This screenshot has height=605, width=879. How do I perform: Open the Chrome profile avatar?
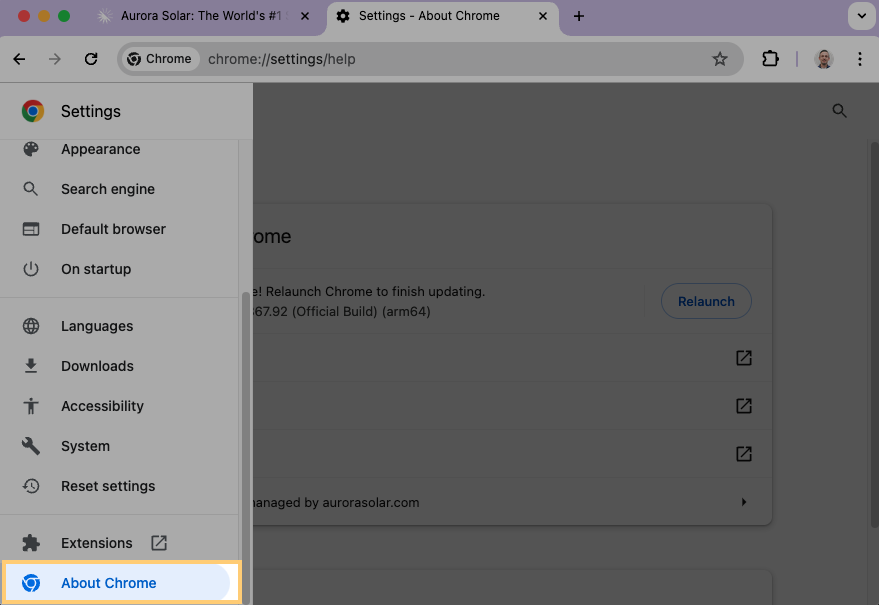823,59
